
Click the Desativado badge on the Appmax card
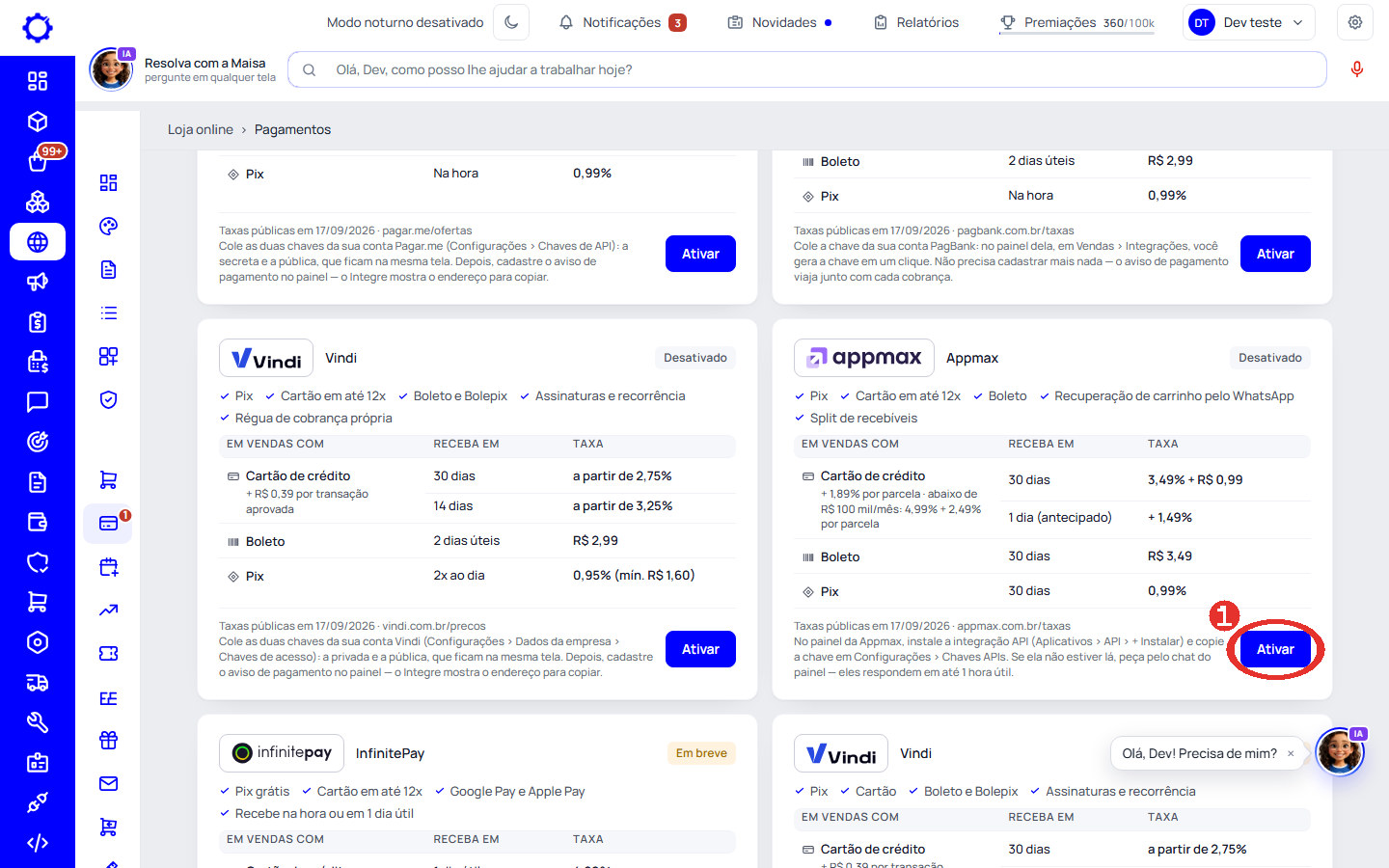tap(1269, 358)
